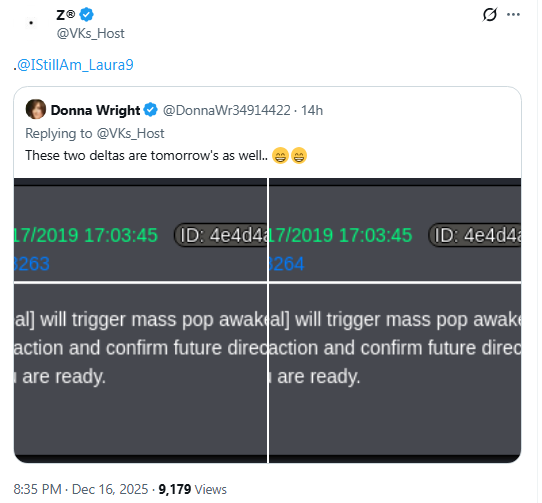Open the right image showing post 3264
The image size is (542, 503).
(395, 320)
